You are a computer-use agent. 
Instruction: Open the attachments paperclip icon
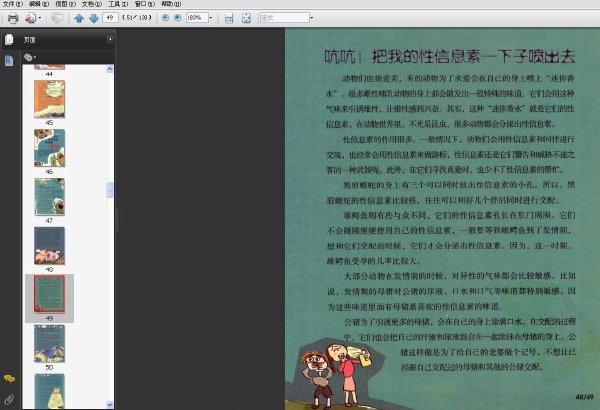9,400
